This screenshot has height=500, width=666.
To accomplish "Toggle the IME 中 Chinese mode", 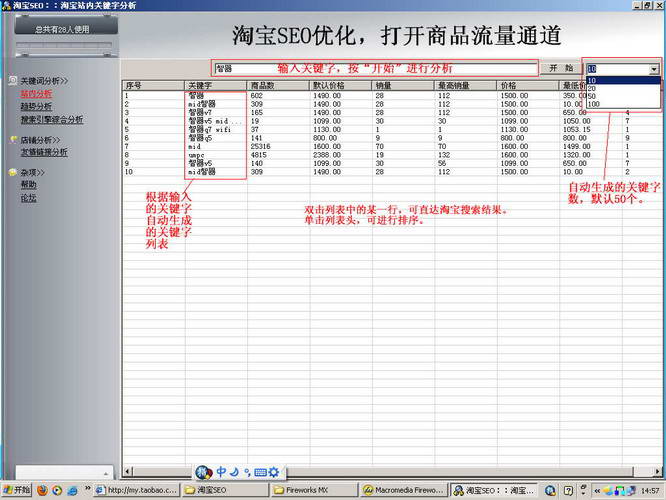I will (x=221, y=472).
